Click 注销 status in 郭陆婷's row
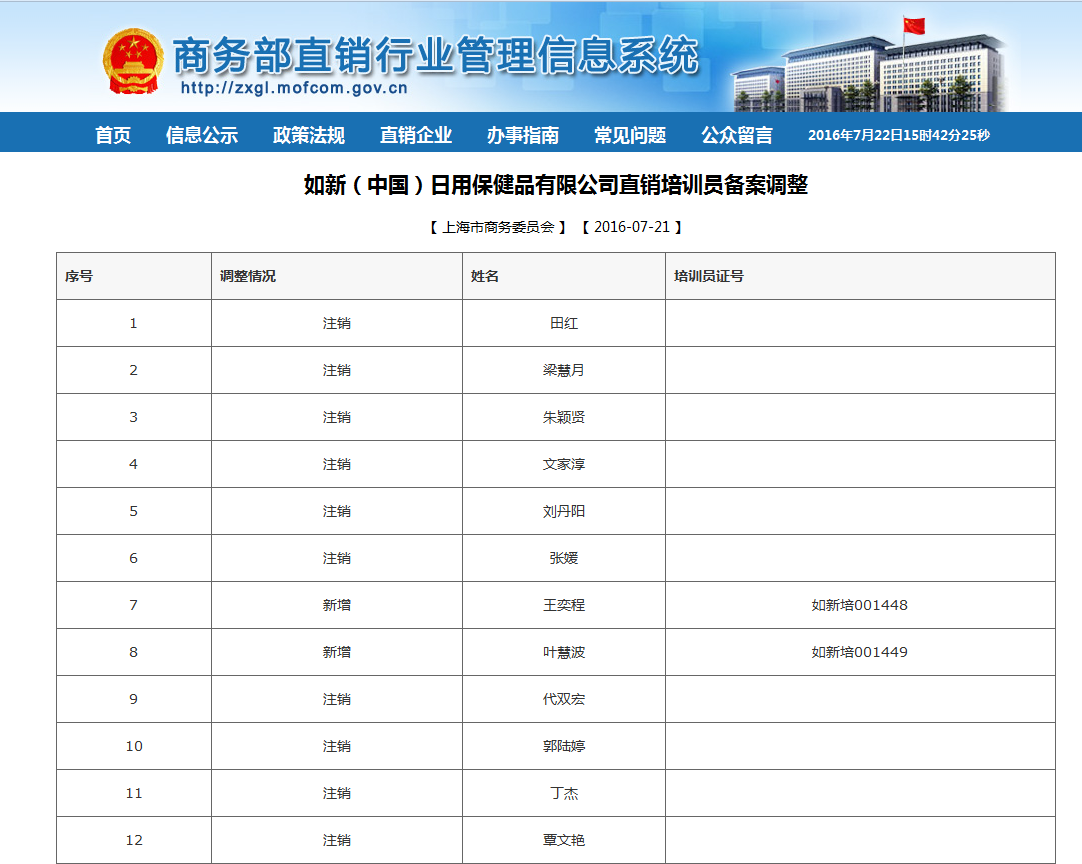1082x864 pixels. 337,745
